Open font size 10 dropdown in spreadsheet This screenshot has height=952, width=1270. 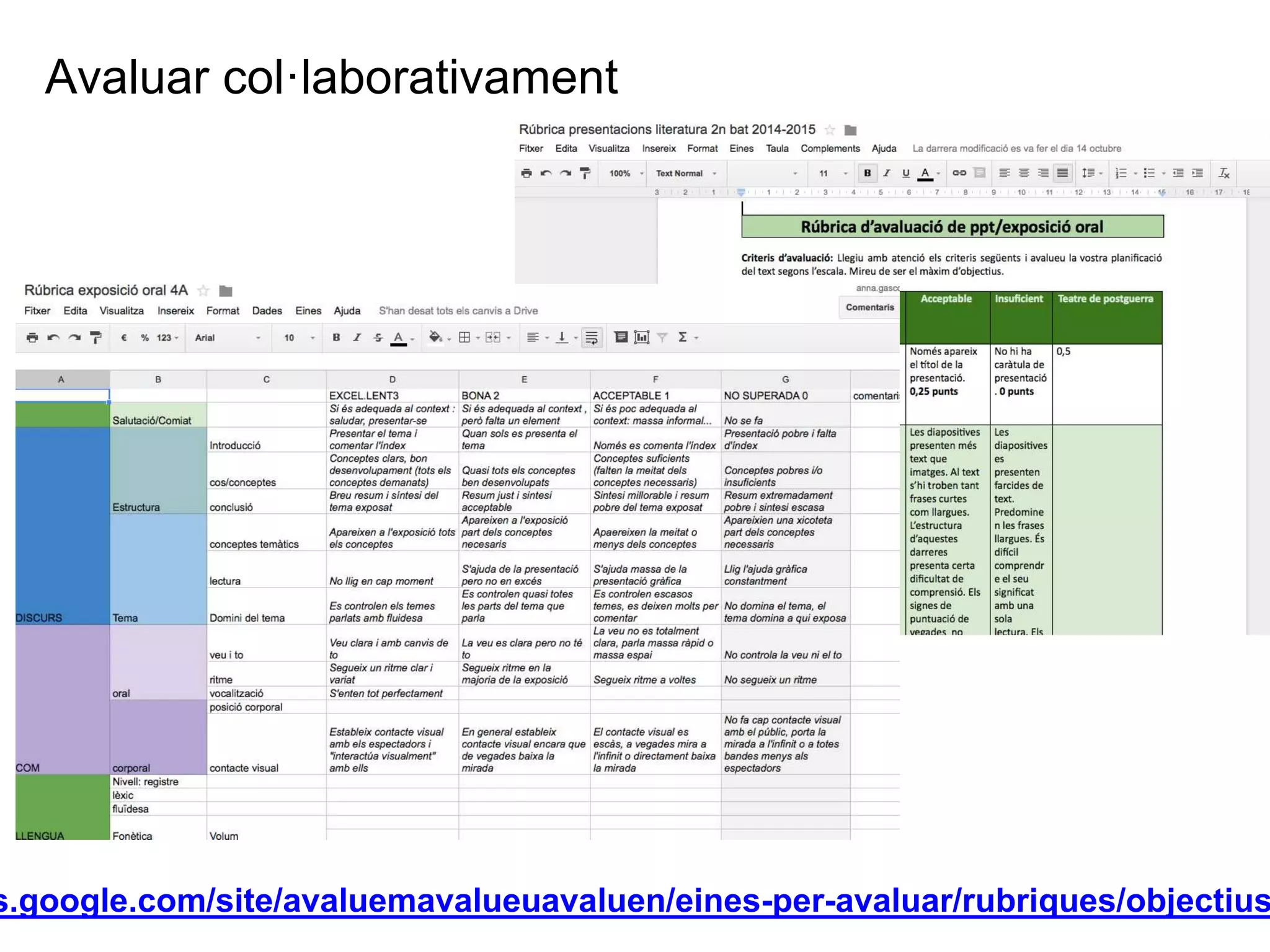[x=299, y=338]
